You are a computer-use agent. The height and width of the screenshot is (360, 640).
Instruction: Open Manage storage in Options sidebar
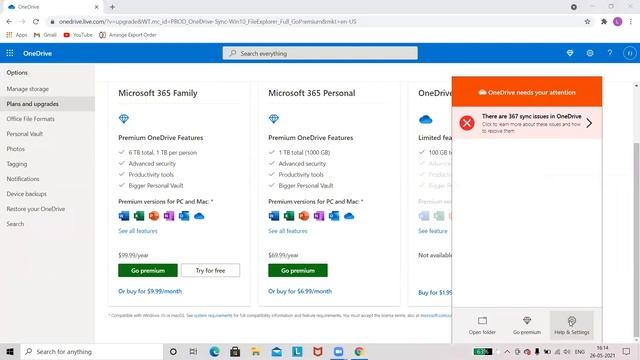pyautogui.click(x=27, y=89)
